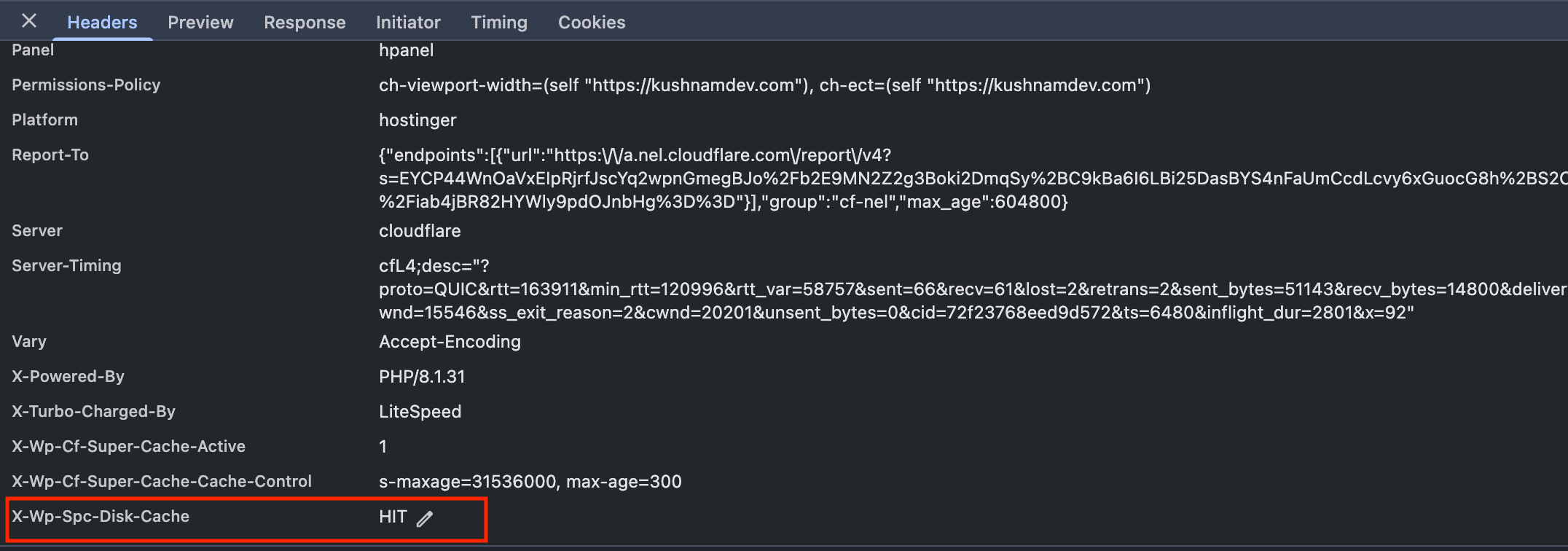The image size is (1568, 551).
Task: Open the Initiator tab
Action: pos(408,23)
